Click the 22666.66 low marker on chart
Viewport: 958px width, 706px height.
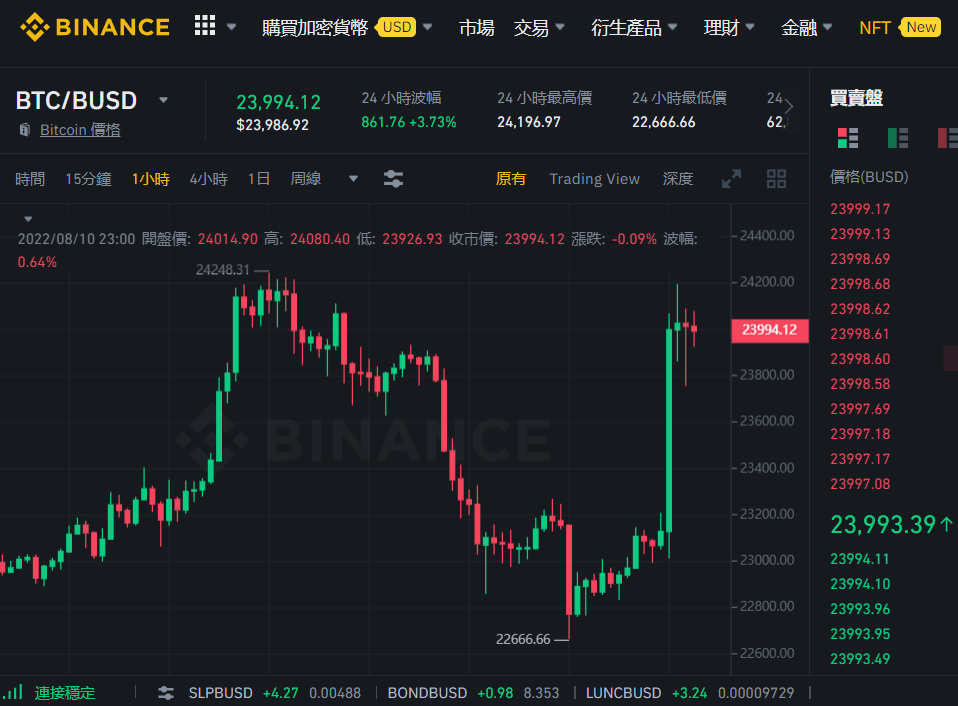[x=523, y=639]
